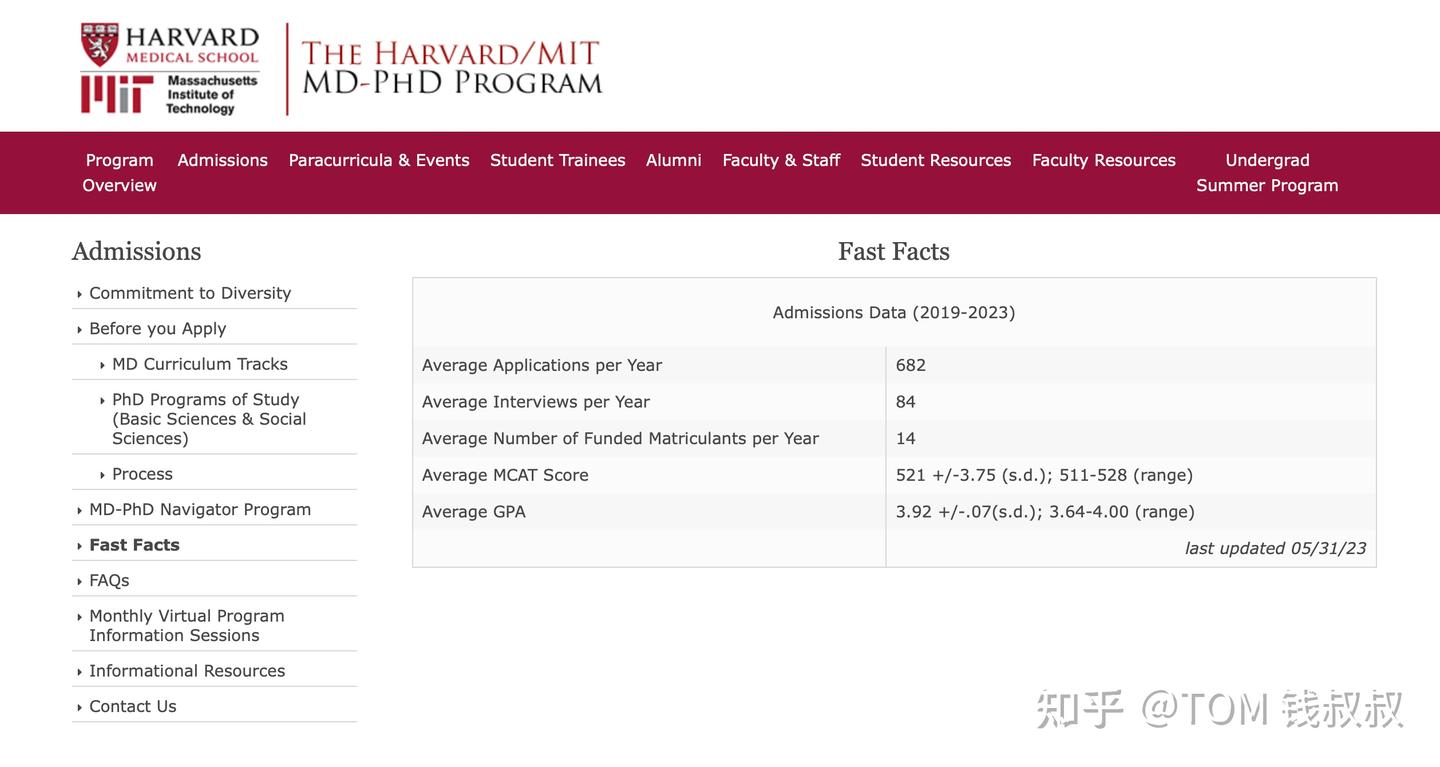Click the value 682 in the table

911,365
